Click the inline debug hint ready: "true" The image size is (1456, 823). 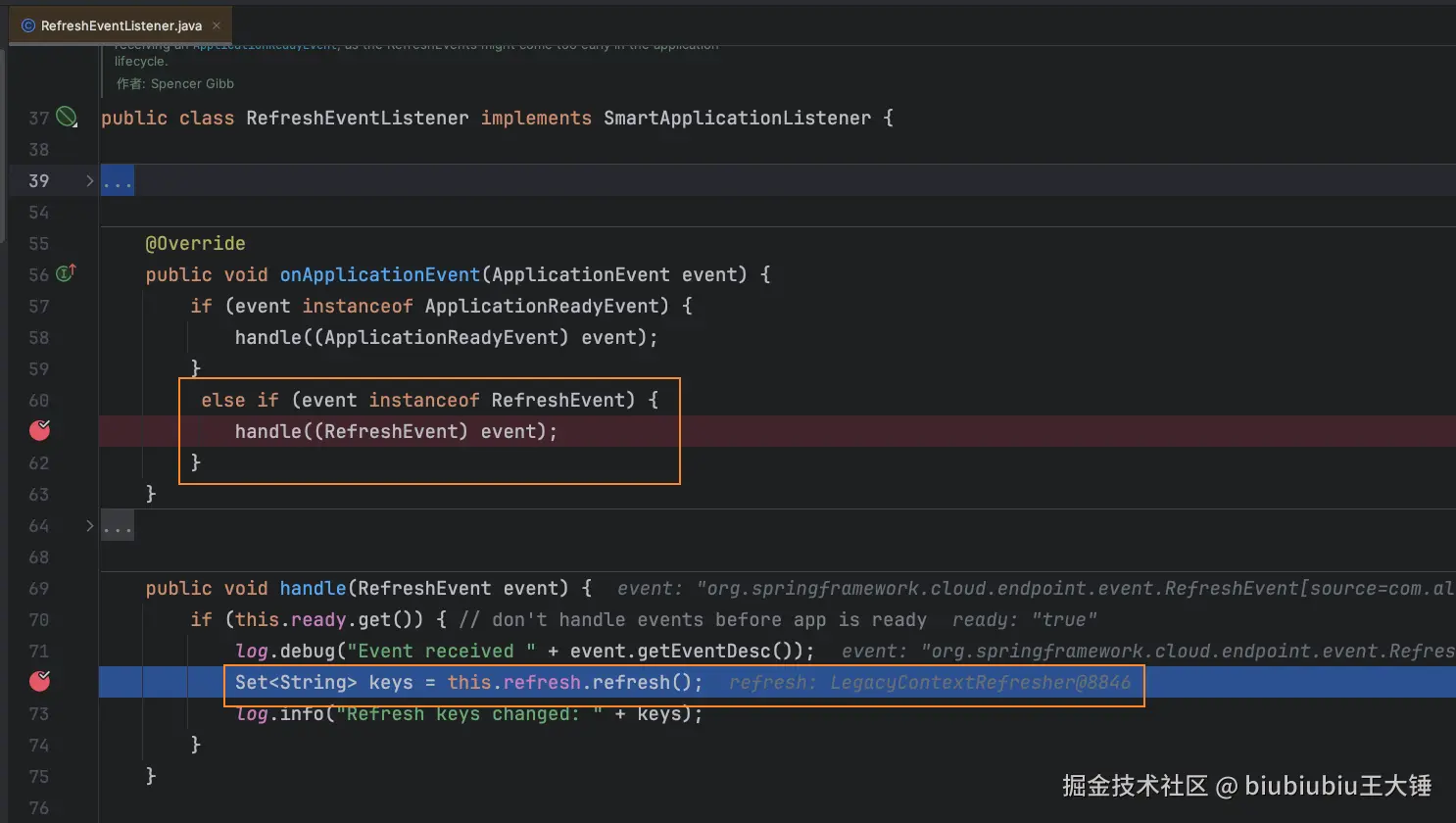(1025, 619)
